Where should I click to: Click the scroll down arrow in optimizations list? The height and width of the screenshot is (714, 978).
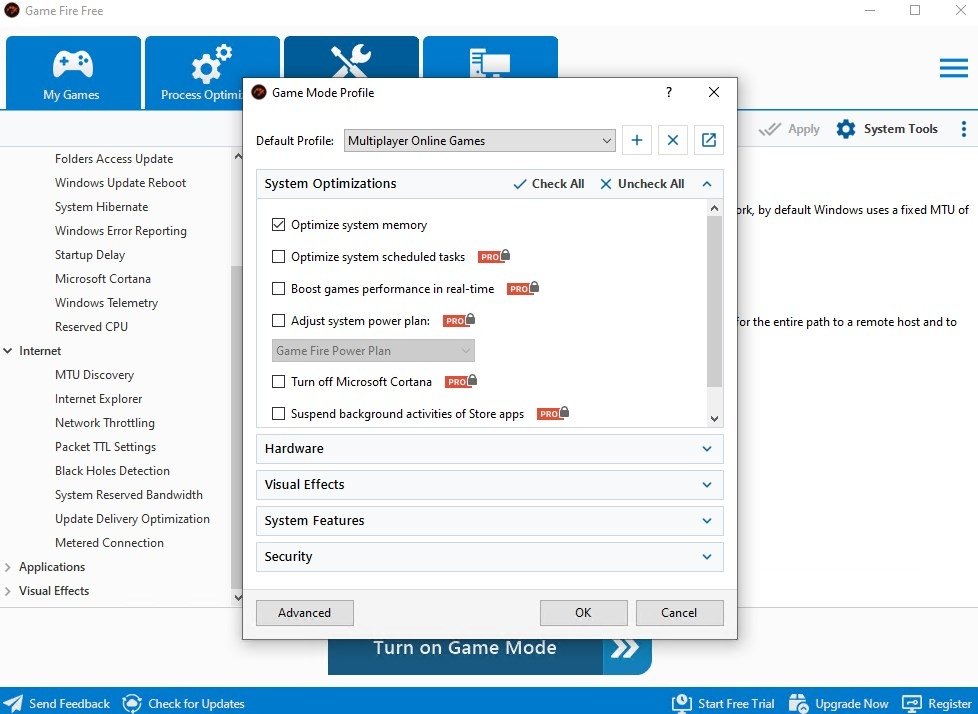(x=714, y=419)
